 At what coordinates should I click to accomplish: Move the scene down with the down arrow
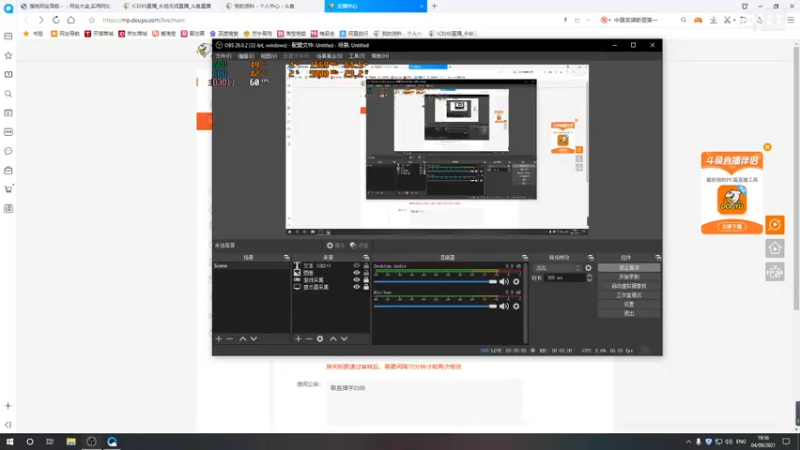pos(254,339)
